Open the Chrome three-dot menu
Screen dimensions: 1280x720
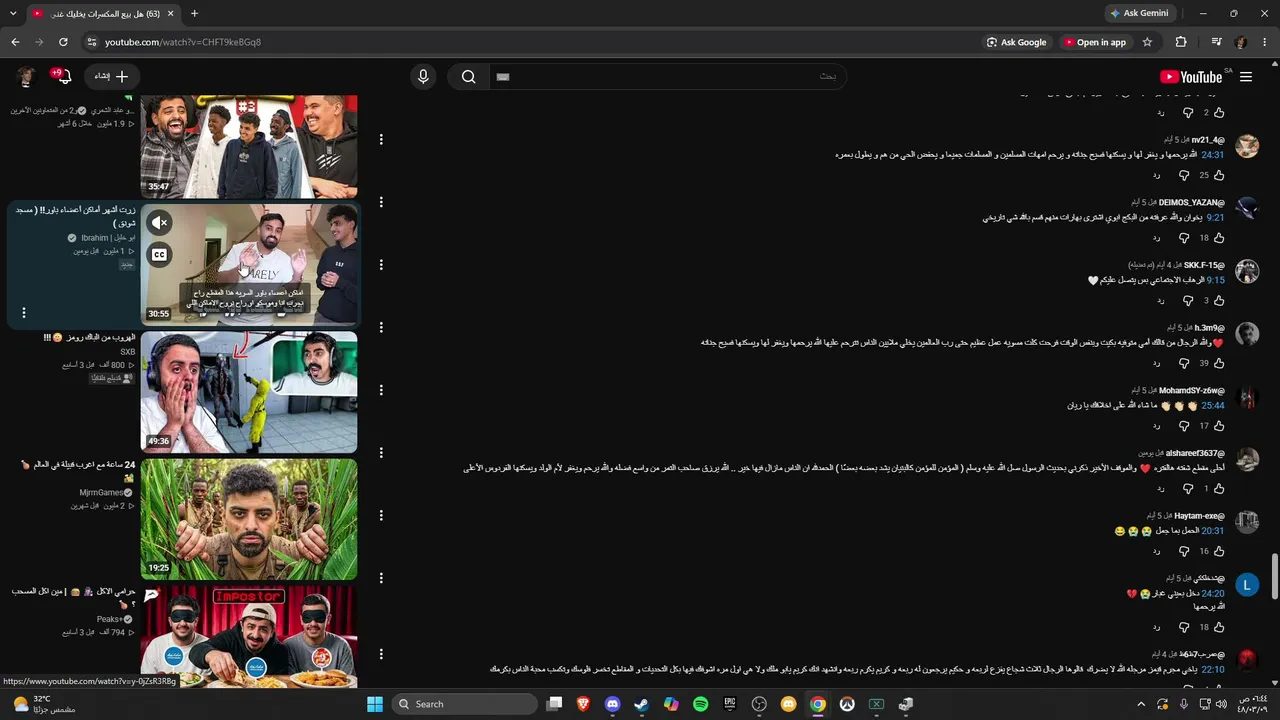tap(1265, 42)
